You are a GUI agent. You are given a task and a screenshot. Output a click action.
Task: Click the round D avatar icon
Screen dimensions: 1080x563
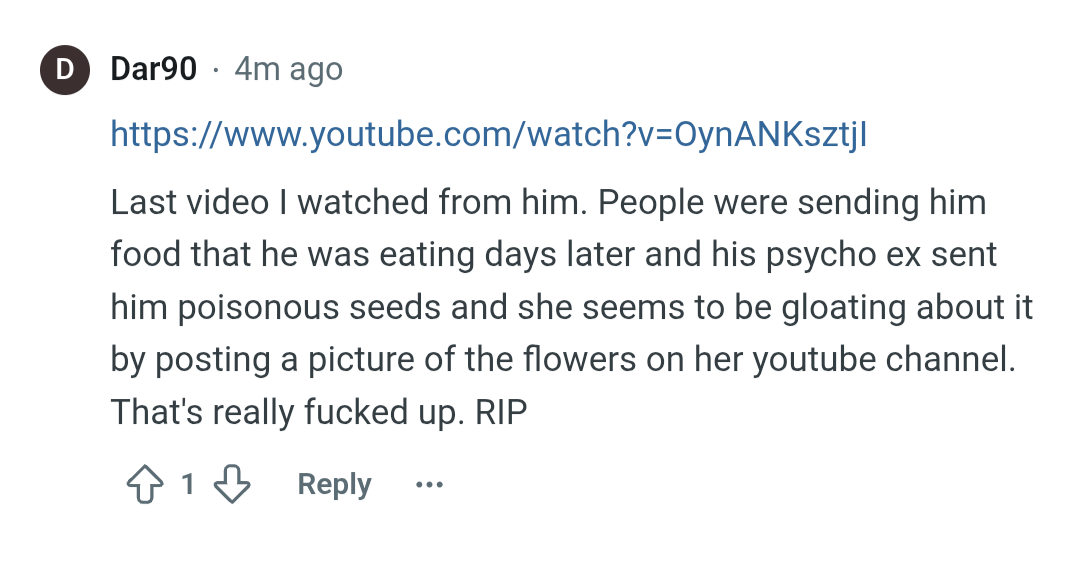click(65, 70)
